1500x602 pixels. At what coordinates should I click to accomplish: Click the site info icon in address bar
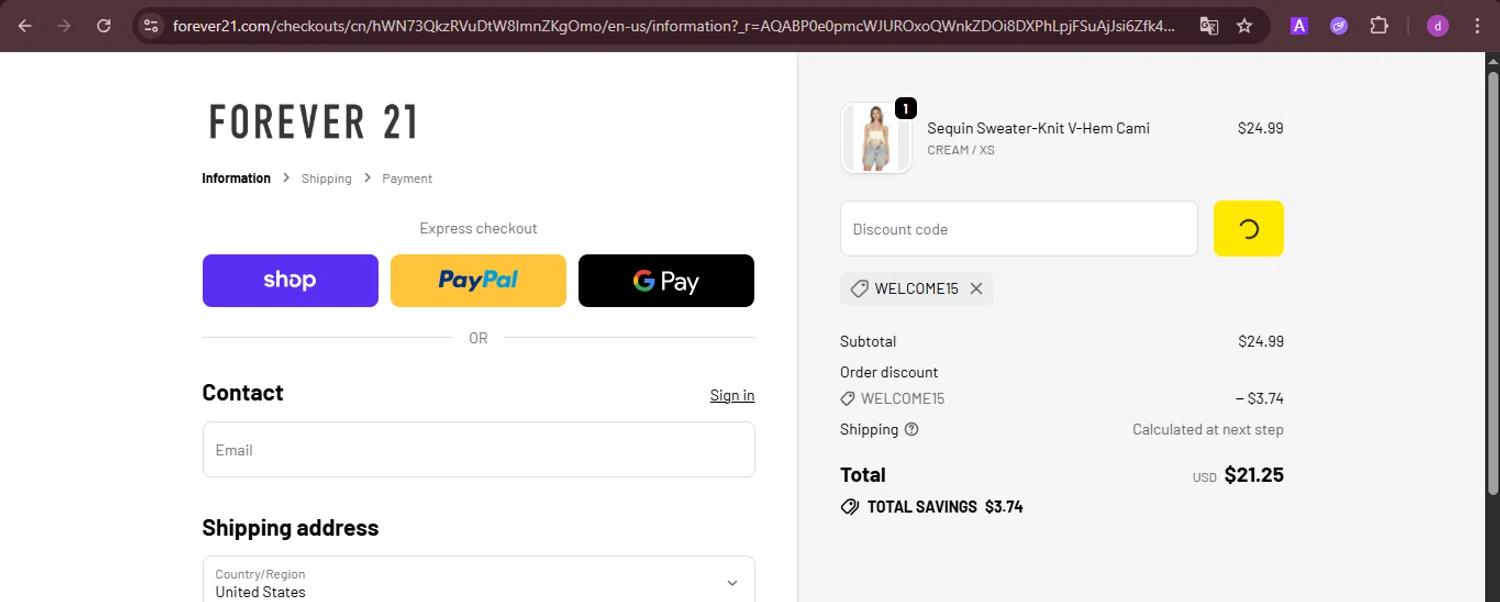(151, 26)
